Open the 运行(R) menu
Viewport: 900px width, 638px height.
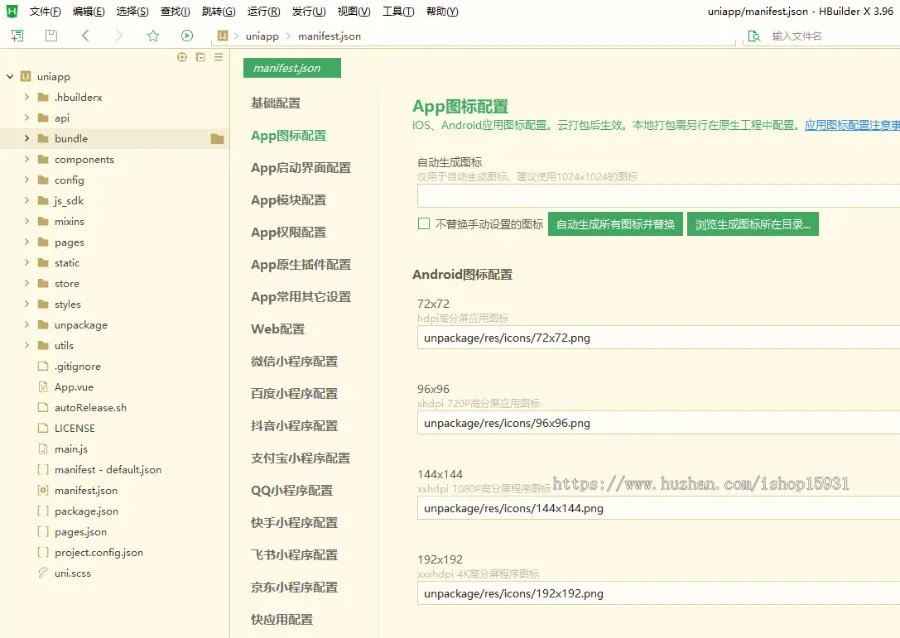point(263,11)
